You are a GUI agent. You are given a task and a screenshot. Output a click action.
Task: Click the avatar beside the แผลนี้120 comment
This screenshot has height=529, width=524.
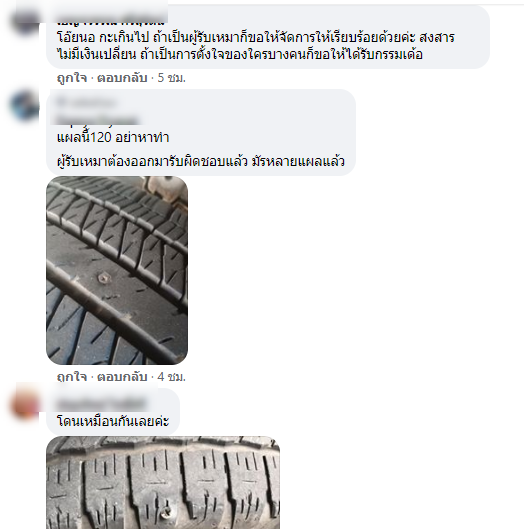(x=25, y=106)
